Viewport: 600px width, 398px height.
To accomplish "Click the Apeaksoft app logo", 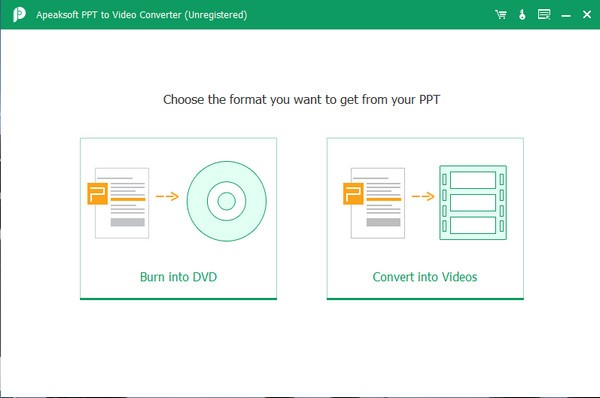I will 19,15.
